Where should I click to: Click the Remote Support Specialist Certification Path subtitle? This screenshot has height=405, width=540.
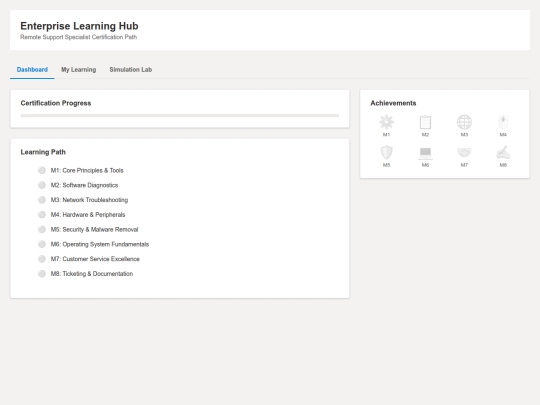click(x=79, y=37)
